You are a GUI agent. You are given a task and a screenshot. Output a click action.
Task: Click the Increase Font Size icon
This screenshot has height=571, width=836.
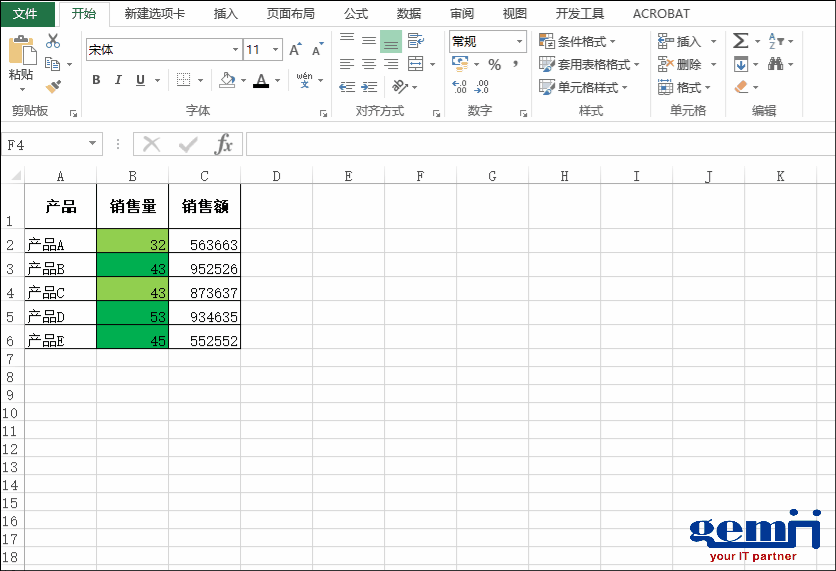[x=295, y=50]
